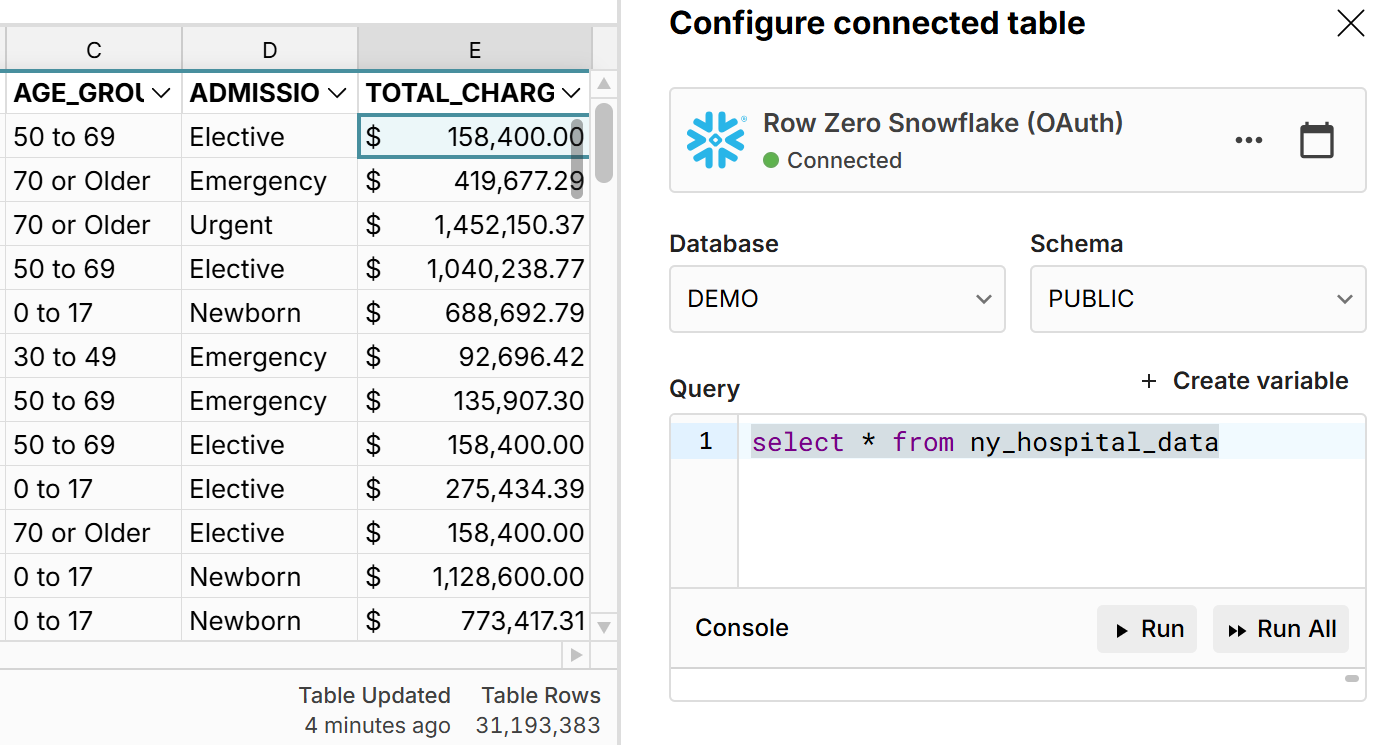
Task: Click the Create variable link
Action: (1261, 381)
